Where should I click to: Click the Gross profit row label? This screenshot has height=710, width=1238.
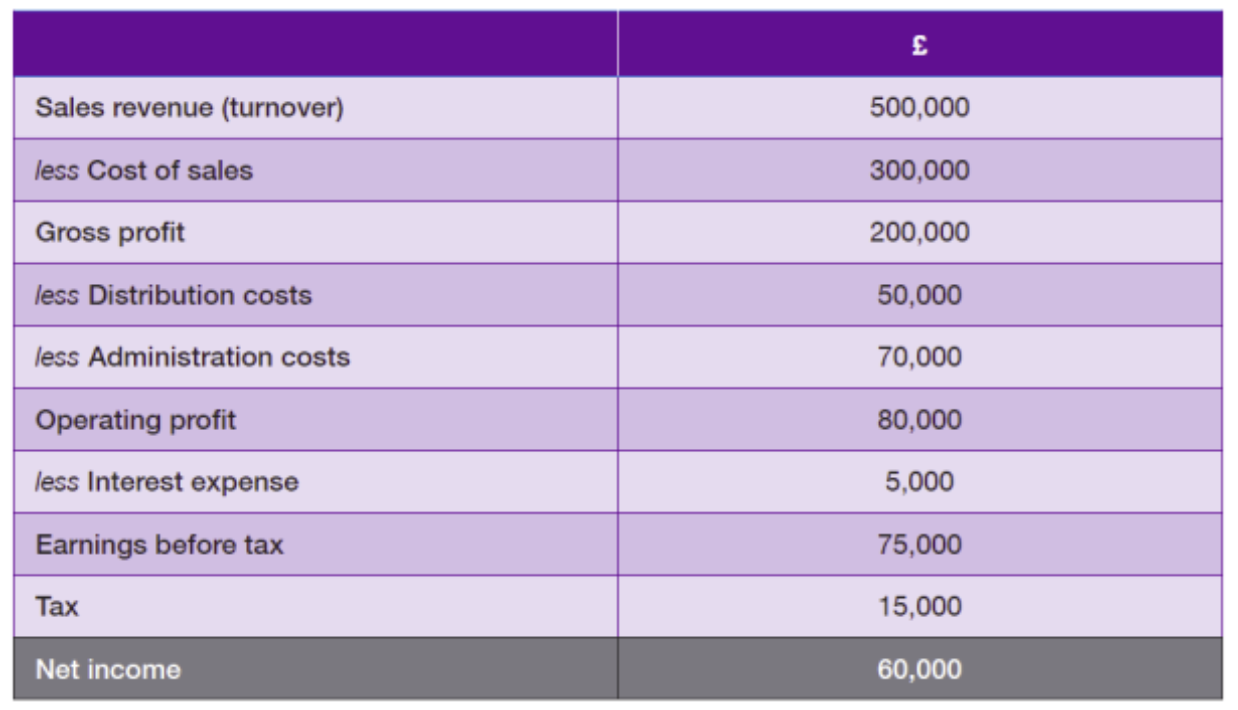pos(110,233)
